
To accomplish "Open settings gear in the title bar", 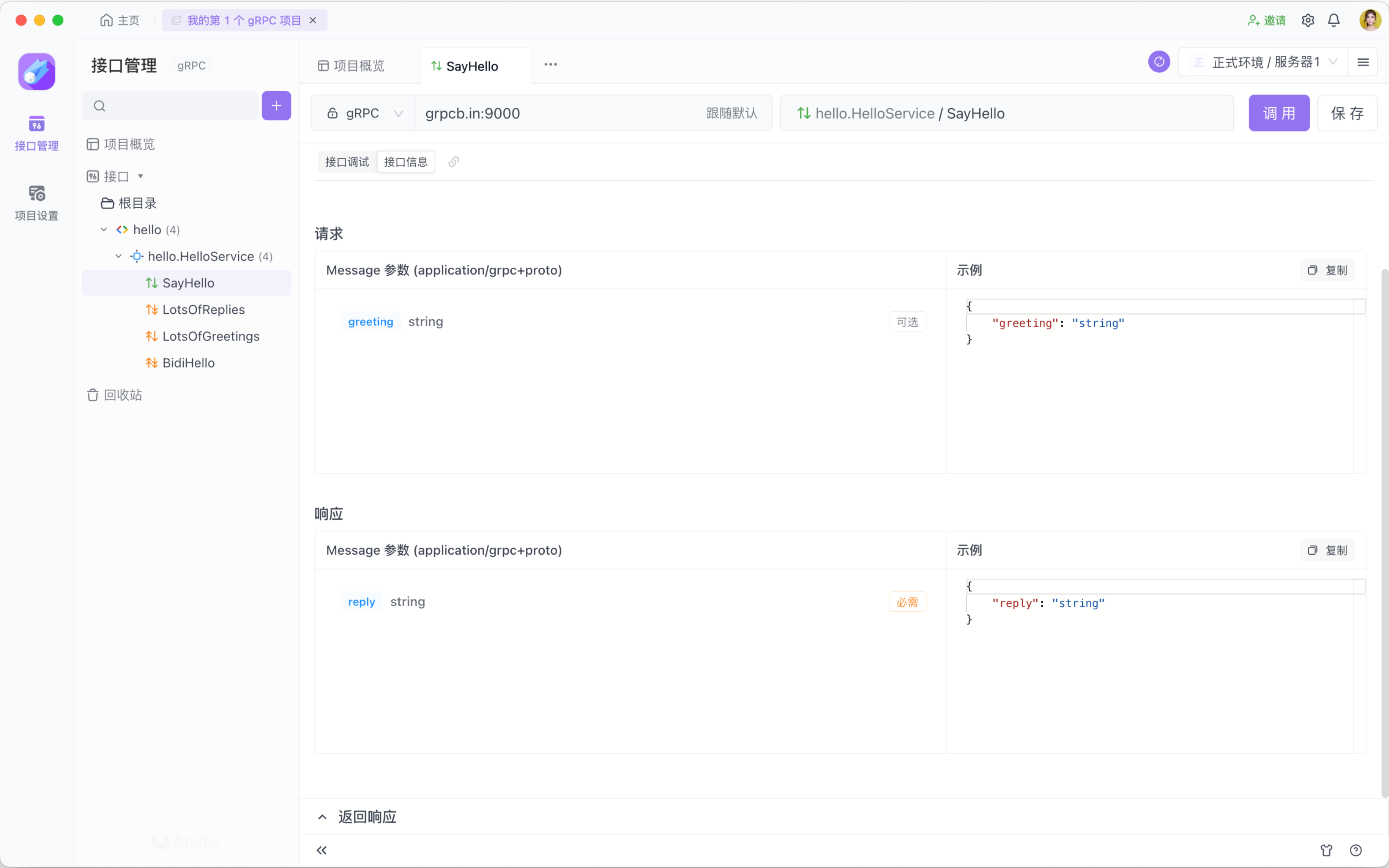I will (x=1308, y=21).
